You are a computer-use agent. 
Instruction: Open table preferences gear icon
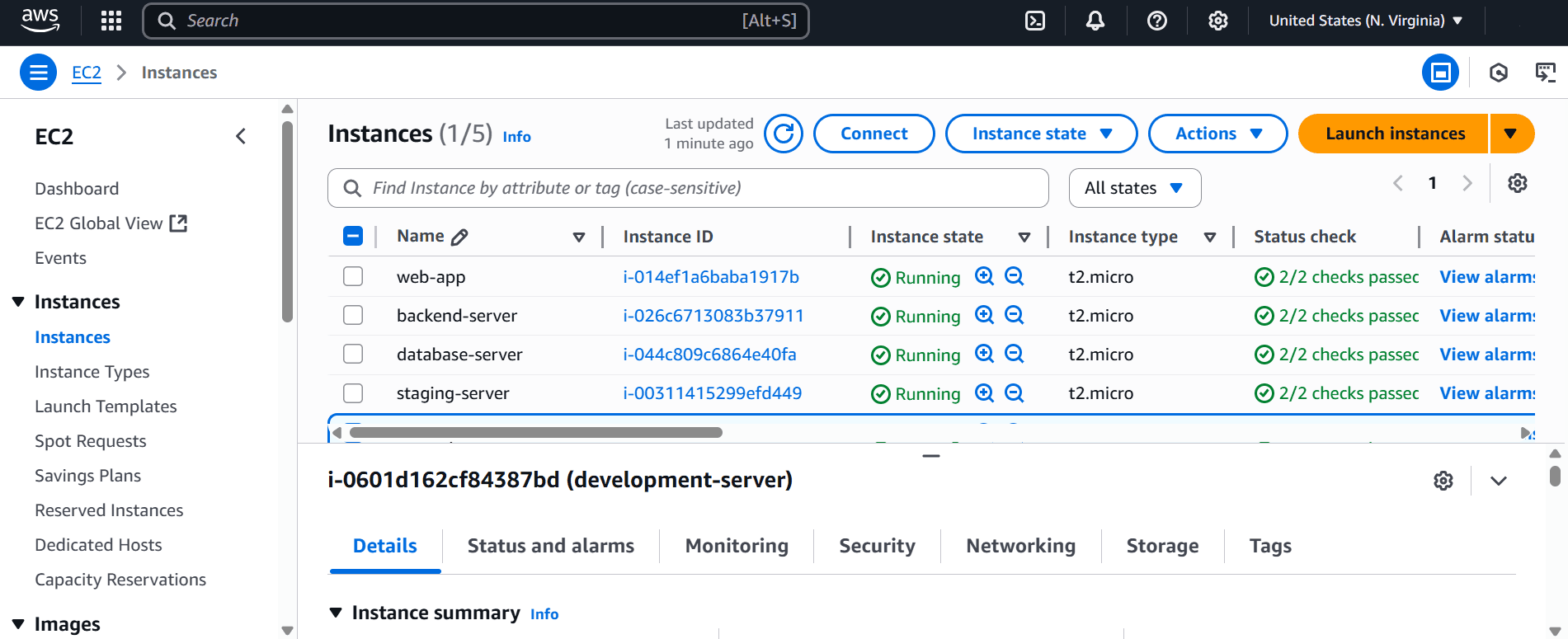1518,183
